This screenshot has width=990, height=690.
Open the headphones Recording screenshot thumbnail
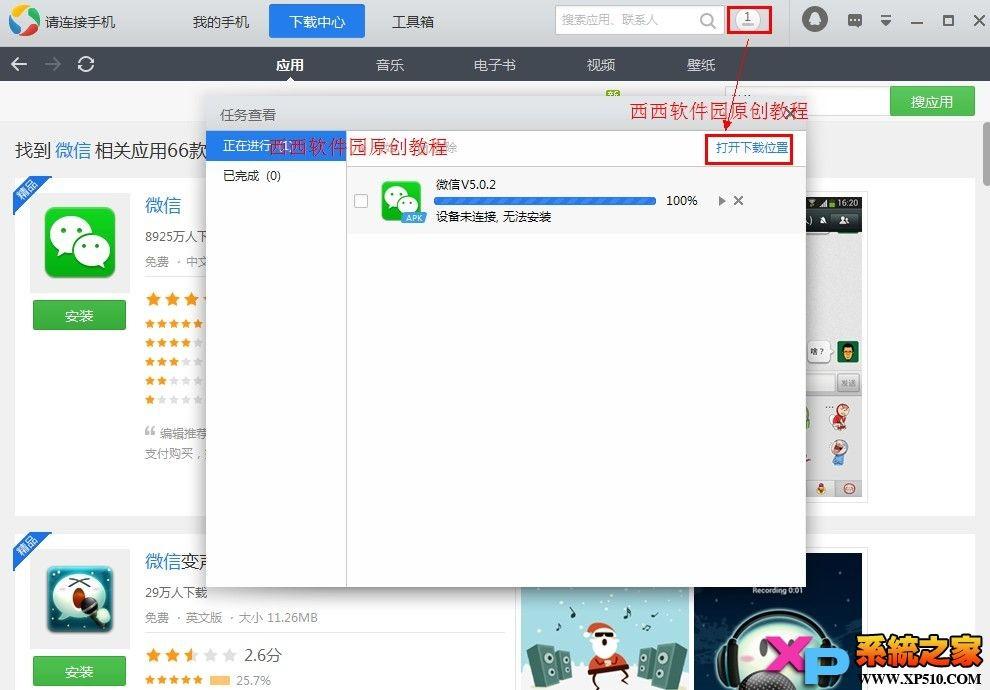tap(778, 621)
